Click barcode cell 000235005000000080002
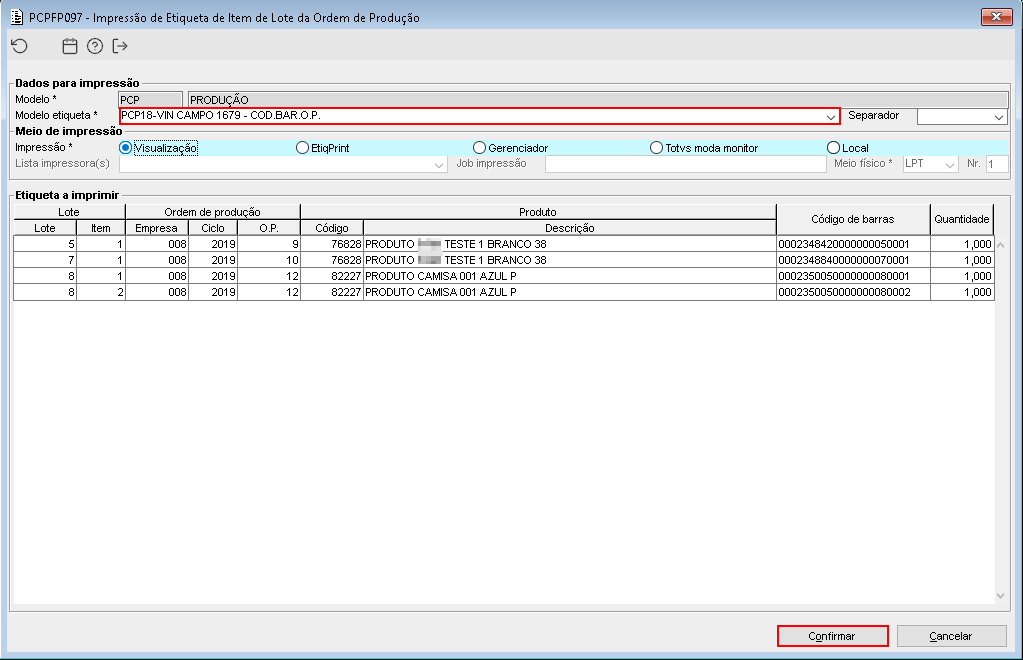Viewport: 1023px width, 660px height. click(x=853, y=292)
